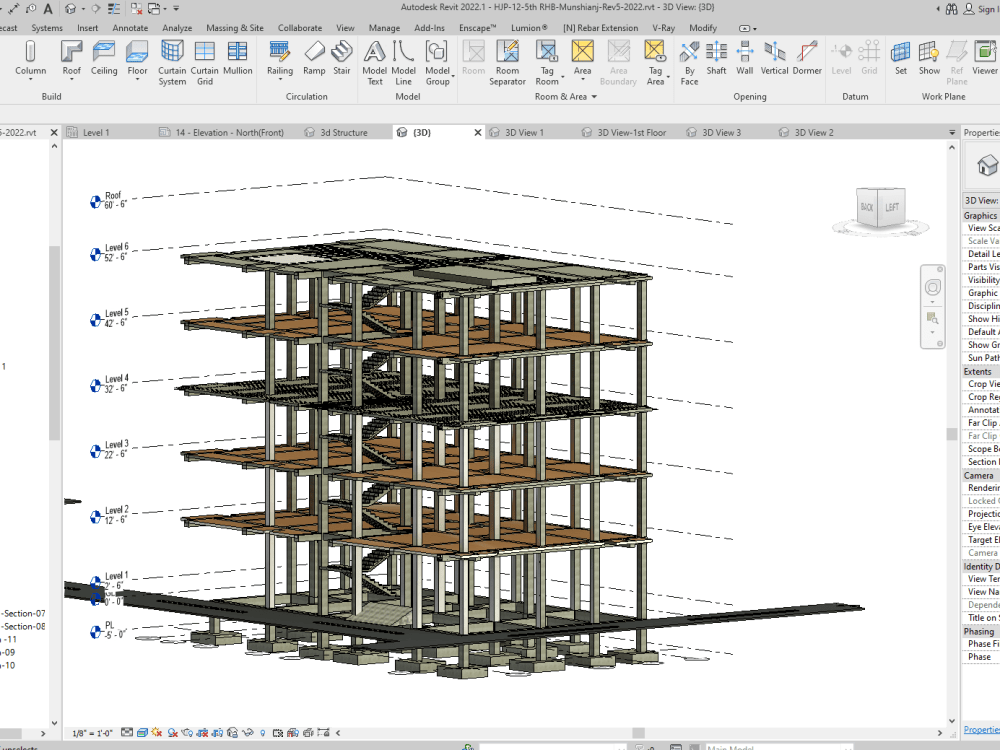Click the Edit button for Visibility settings
The image size is (1000, 750).
click(x=995, y=280)
